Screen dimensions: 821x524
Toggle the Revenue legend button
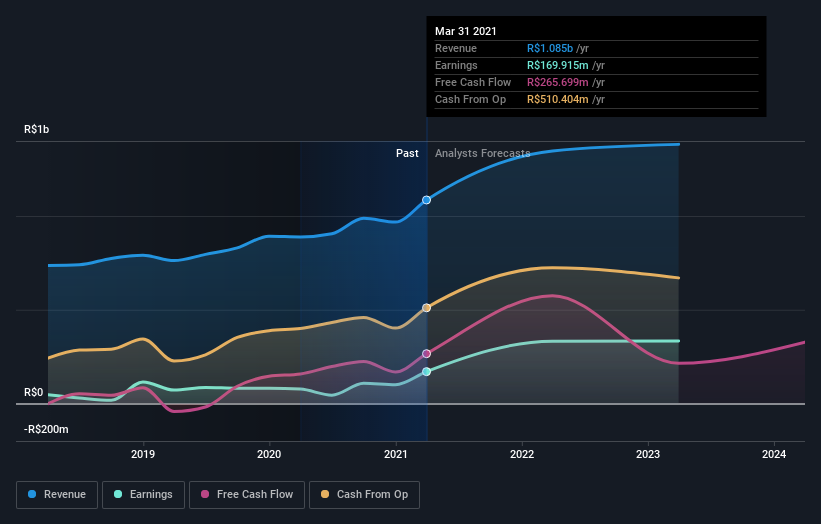coord(57,495)
